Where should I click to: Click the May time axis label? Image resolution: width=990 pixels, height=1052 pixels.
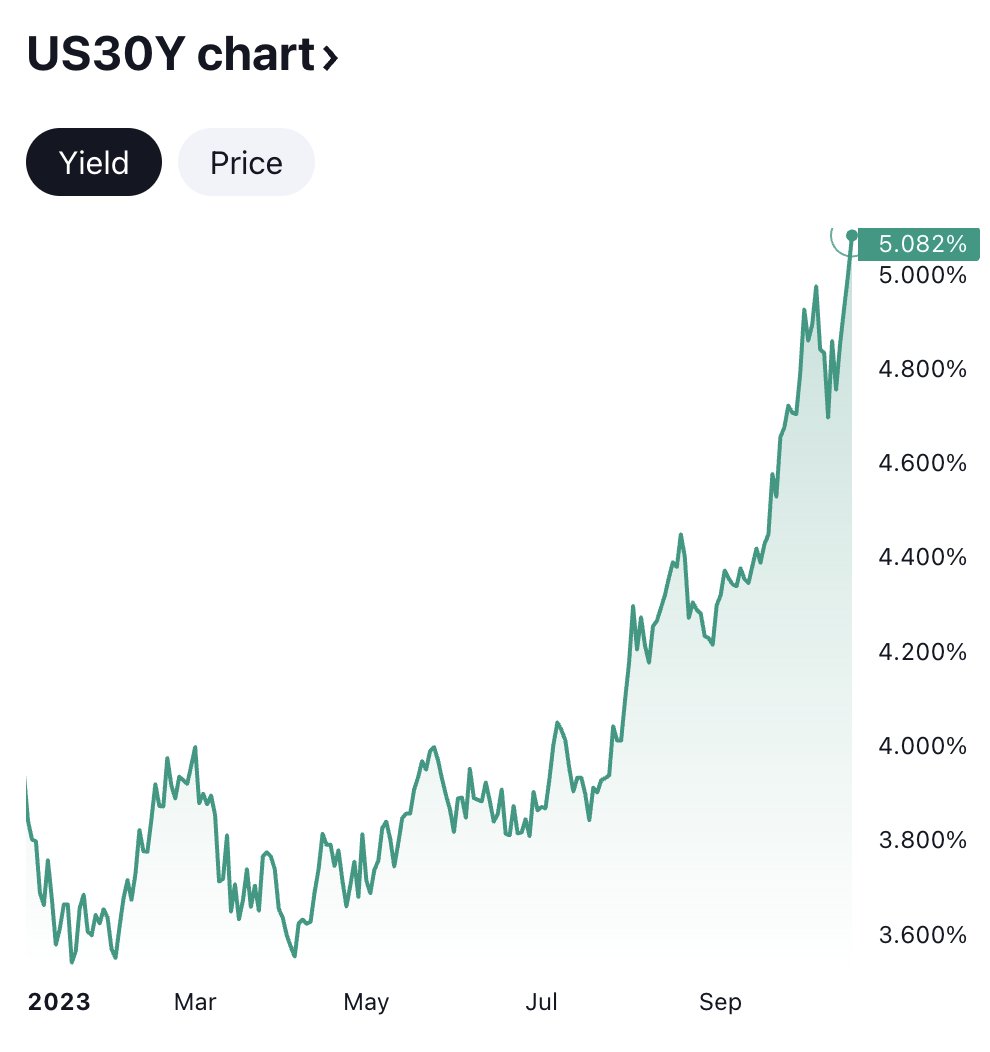click(365, 1001)
